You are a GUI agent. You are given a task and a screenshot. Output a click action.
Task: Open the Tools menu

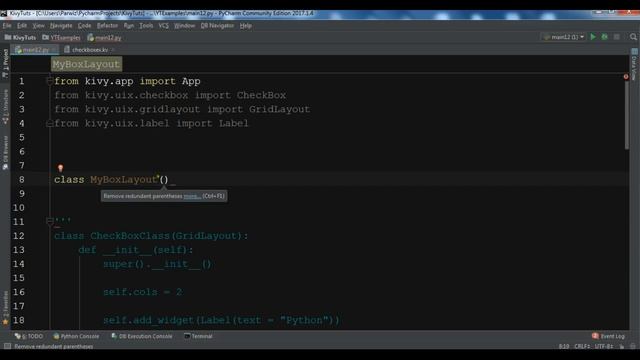tap(146, 26)
